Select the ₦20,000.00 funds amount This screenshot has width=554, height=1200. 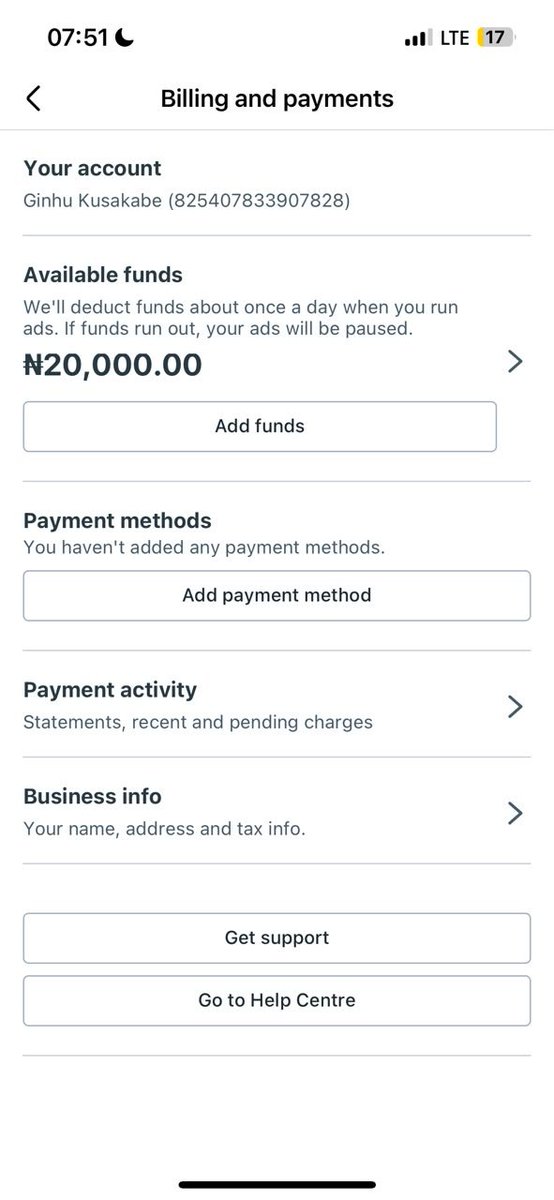(x=112, y=365)
